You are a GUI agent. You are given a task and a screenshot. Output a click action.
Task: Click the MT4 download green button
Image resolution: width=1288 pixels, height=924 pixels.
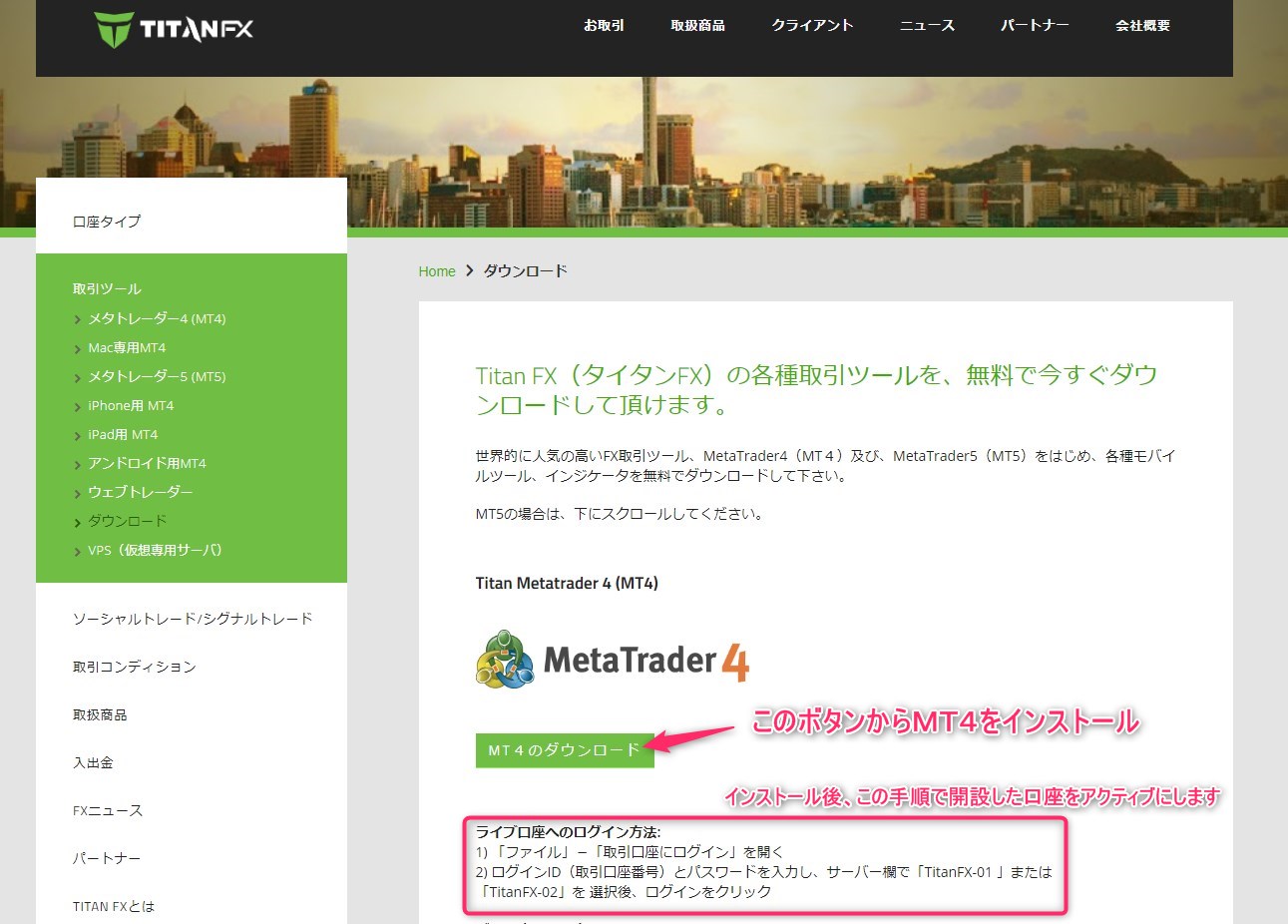pos(564,750)
